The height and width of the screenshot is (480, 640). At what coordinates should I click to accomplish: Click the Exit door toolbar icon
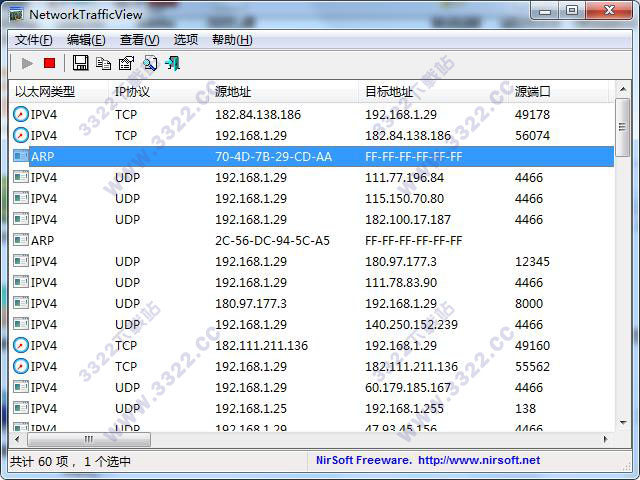point(172,63)
